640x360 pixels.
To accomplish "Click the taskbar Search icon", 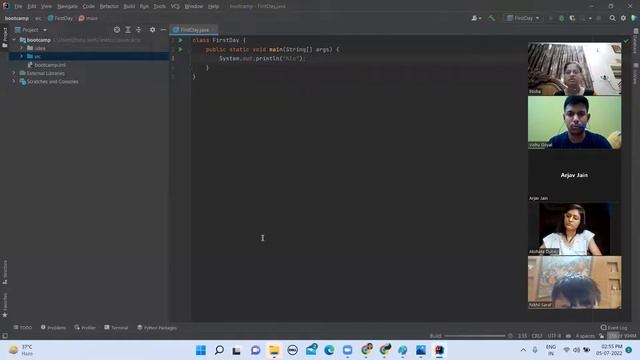I will click(219, 350).
